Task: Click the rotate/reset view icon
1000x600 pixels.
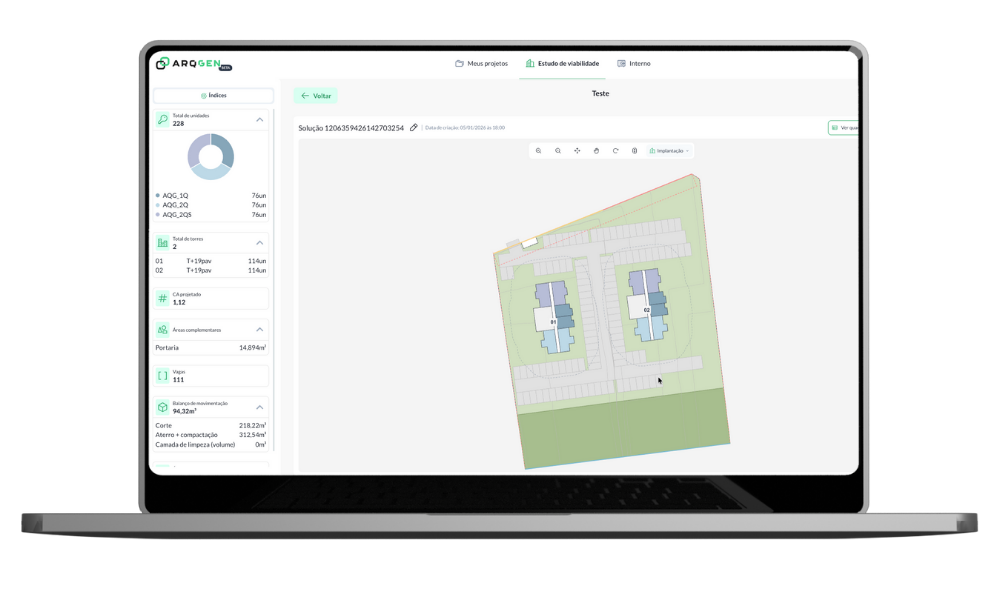Action: [x=615, y=150]
